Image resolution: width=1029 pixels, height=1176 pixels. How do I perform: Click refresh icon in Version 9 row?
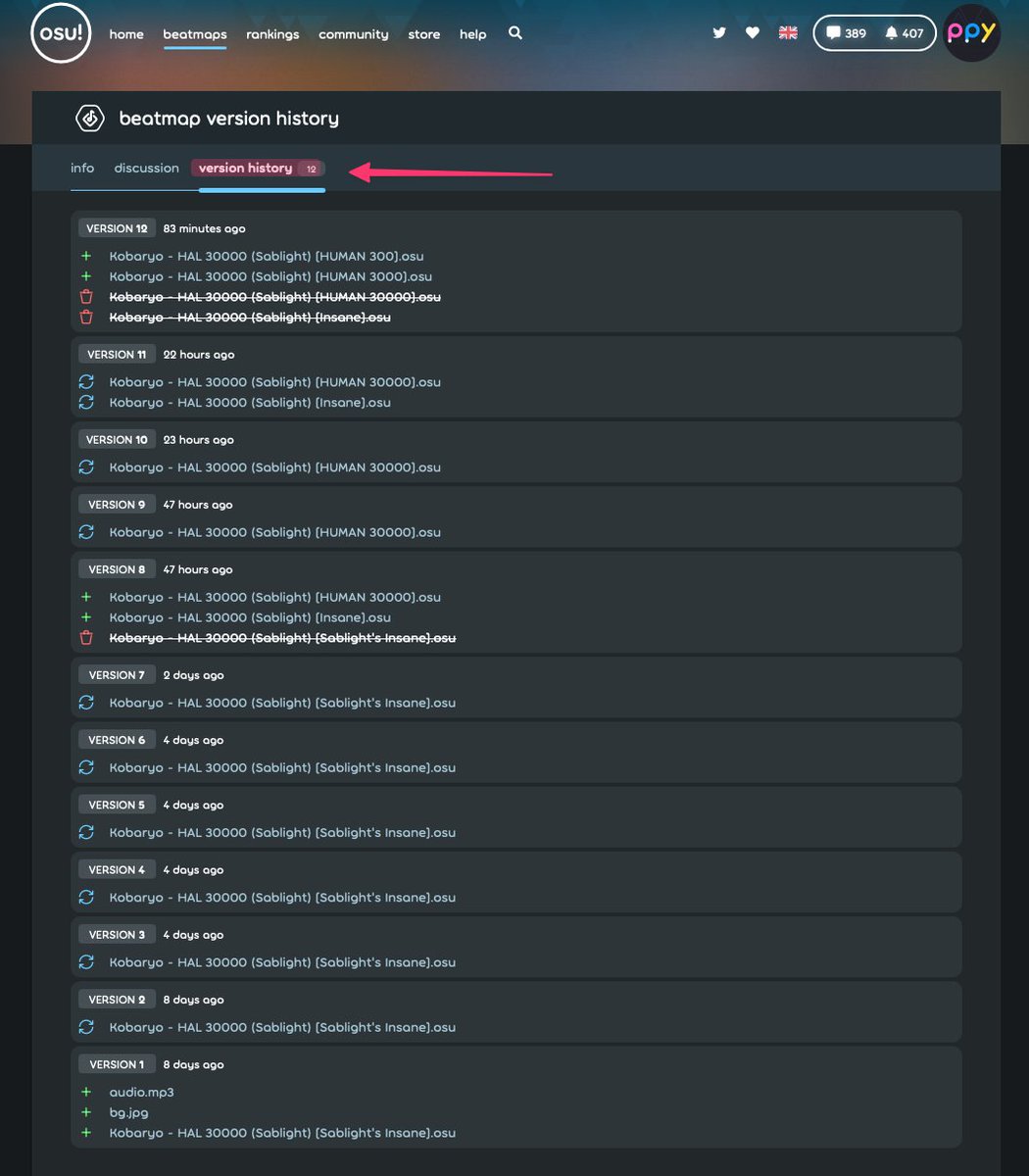(x=86, y=532)
